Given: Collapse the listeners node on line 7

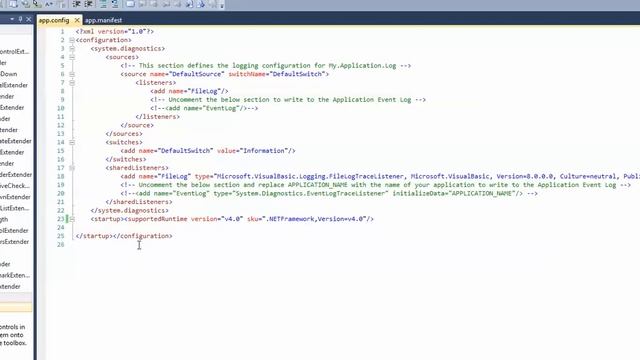Looking at the screenshot, I should (x=72, y=83).
